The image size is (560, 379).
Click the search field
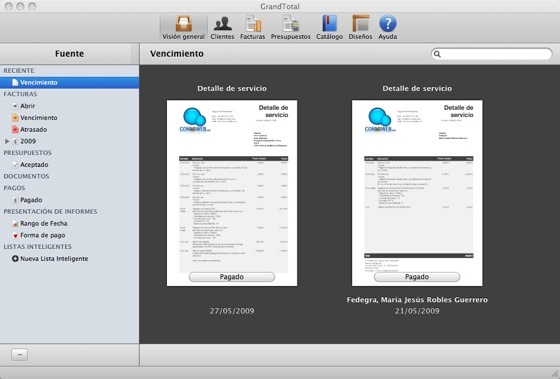pos(492,54)
